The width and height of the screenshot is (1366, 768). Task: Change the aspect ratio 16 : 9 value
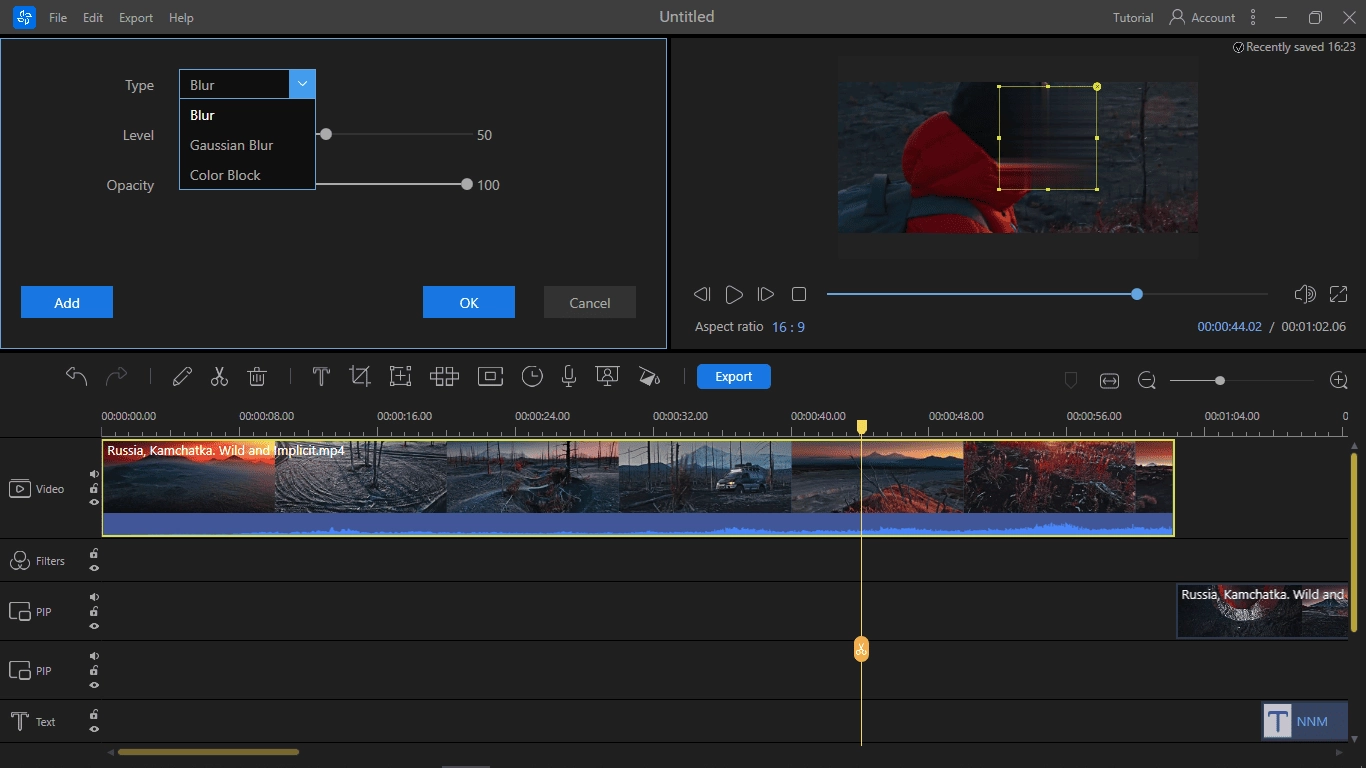click(x=788, y=327)
